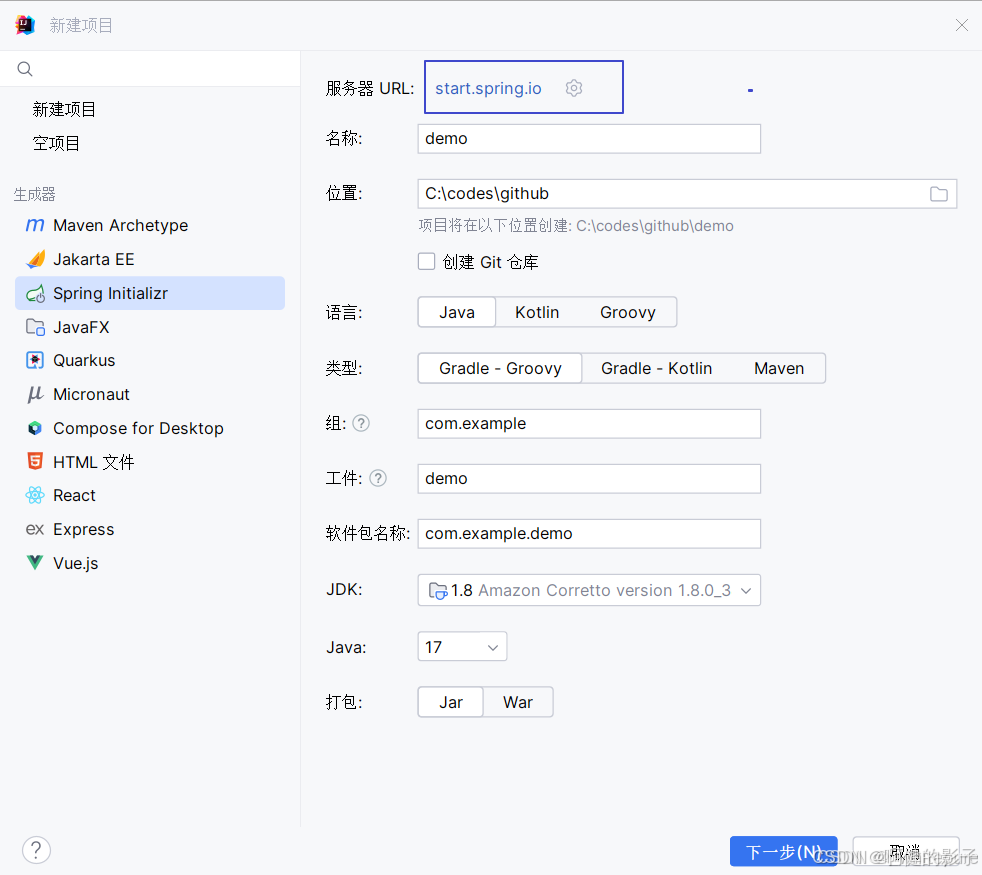982x875 pixels.
Task: Choose Micronaut generator
Action: pyautogui.click(x=150, y=394)
